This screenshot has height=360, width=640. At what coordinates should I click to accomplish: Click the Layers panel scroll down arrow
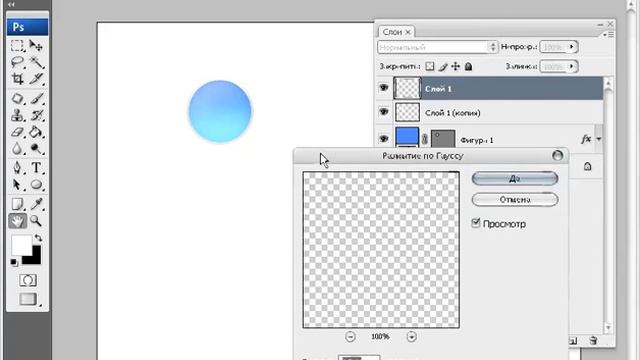tap(608, 328)
